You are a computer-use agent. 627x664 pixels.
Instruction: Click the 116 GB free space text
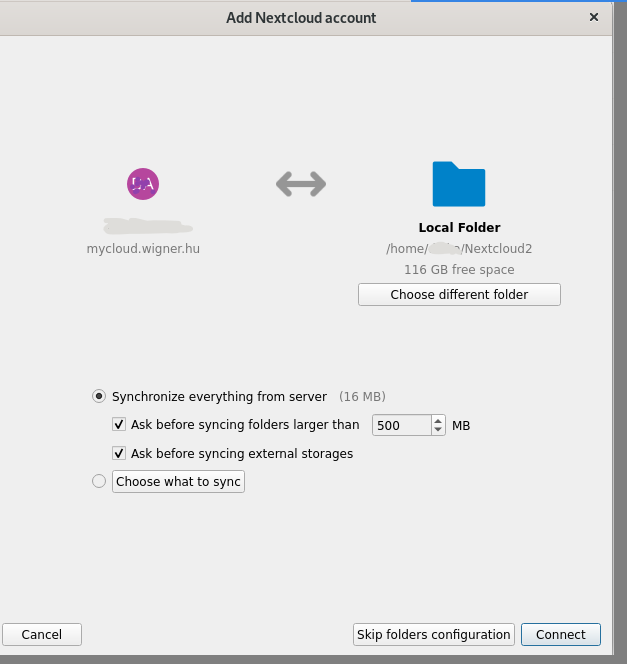[x=459, y=270]
